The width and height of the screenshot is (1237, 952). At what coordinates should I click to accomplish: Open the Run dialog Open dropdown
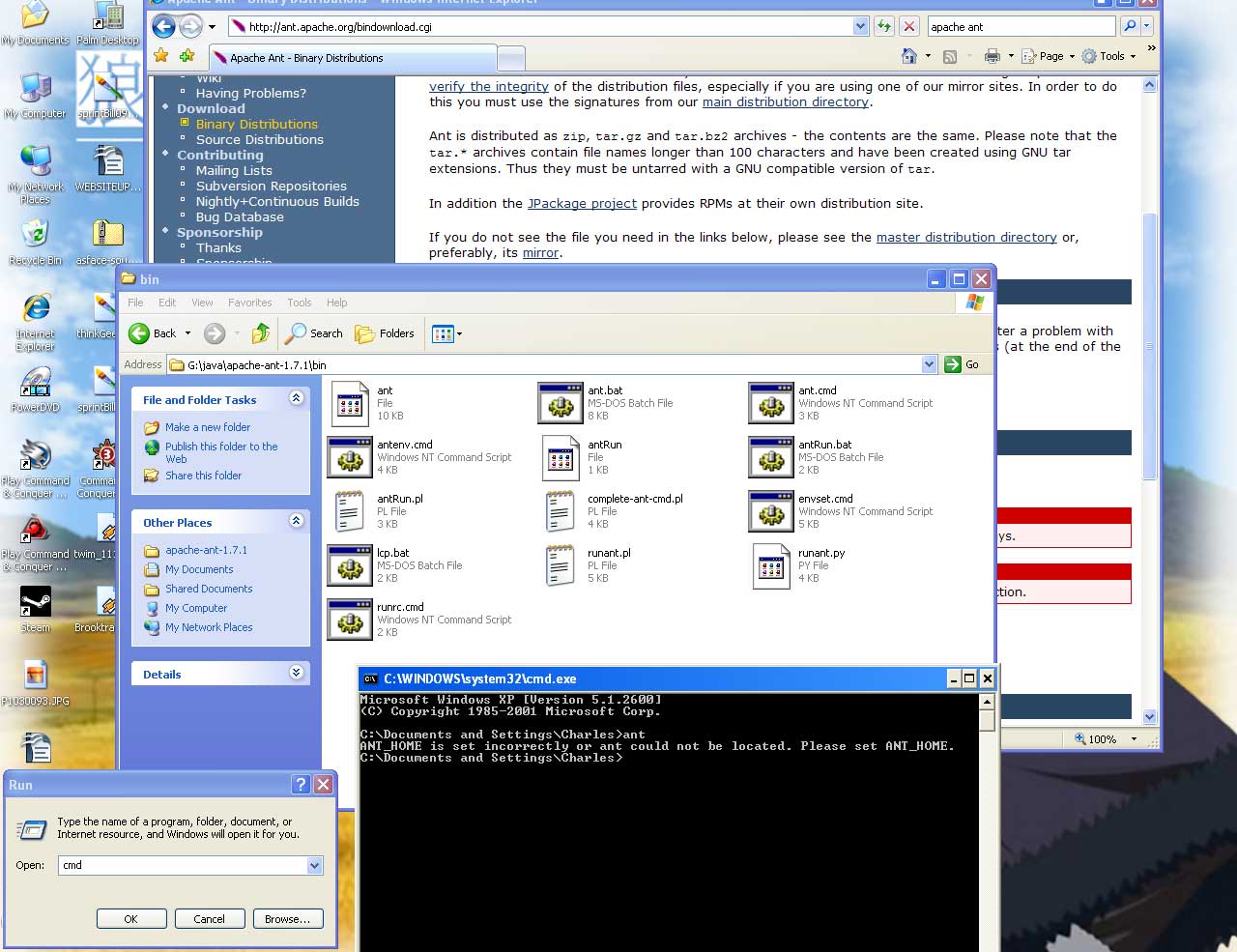point(314,866)
